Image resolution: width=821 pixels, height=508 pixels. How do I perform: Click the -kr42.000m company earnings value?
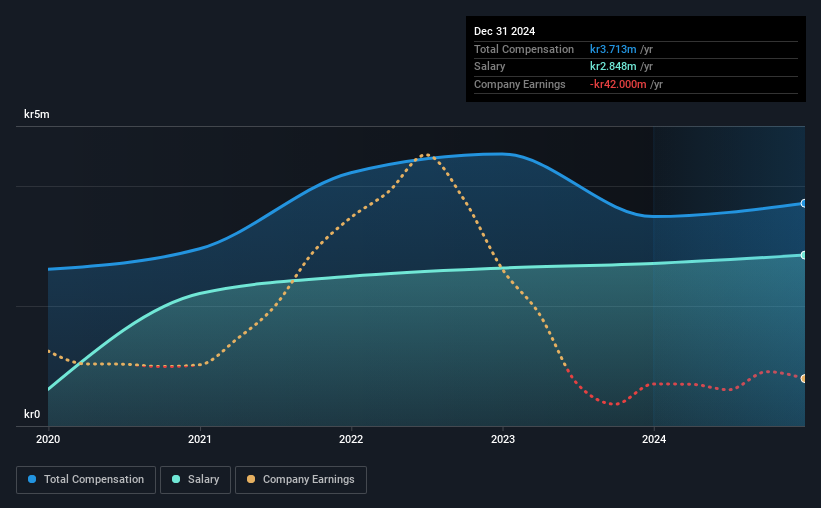tap(618, 84)
